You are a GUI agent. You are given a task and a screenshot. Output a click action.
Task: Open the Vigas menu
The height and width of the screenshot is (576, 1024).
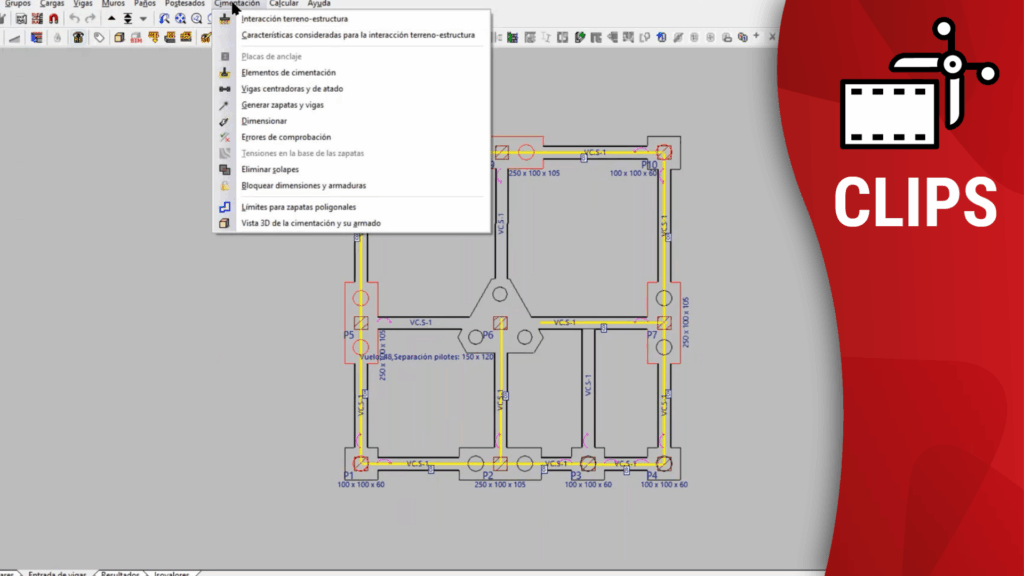[x=83, y=4]
